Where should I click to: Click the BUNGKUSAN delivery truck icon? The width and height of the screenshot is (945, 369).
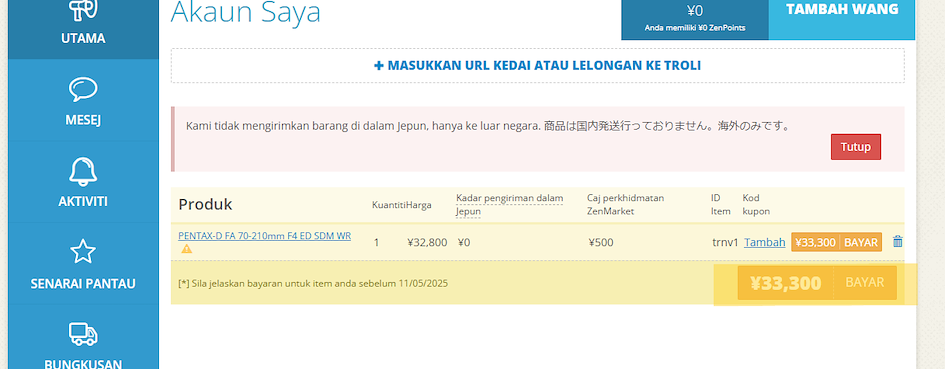83,334
